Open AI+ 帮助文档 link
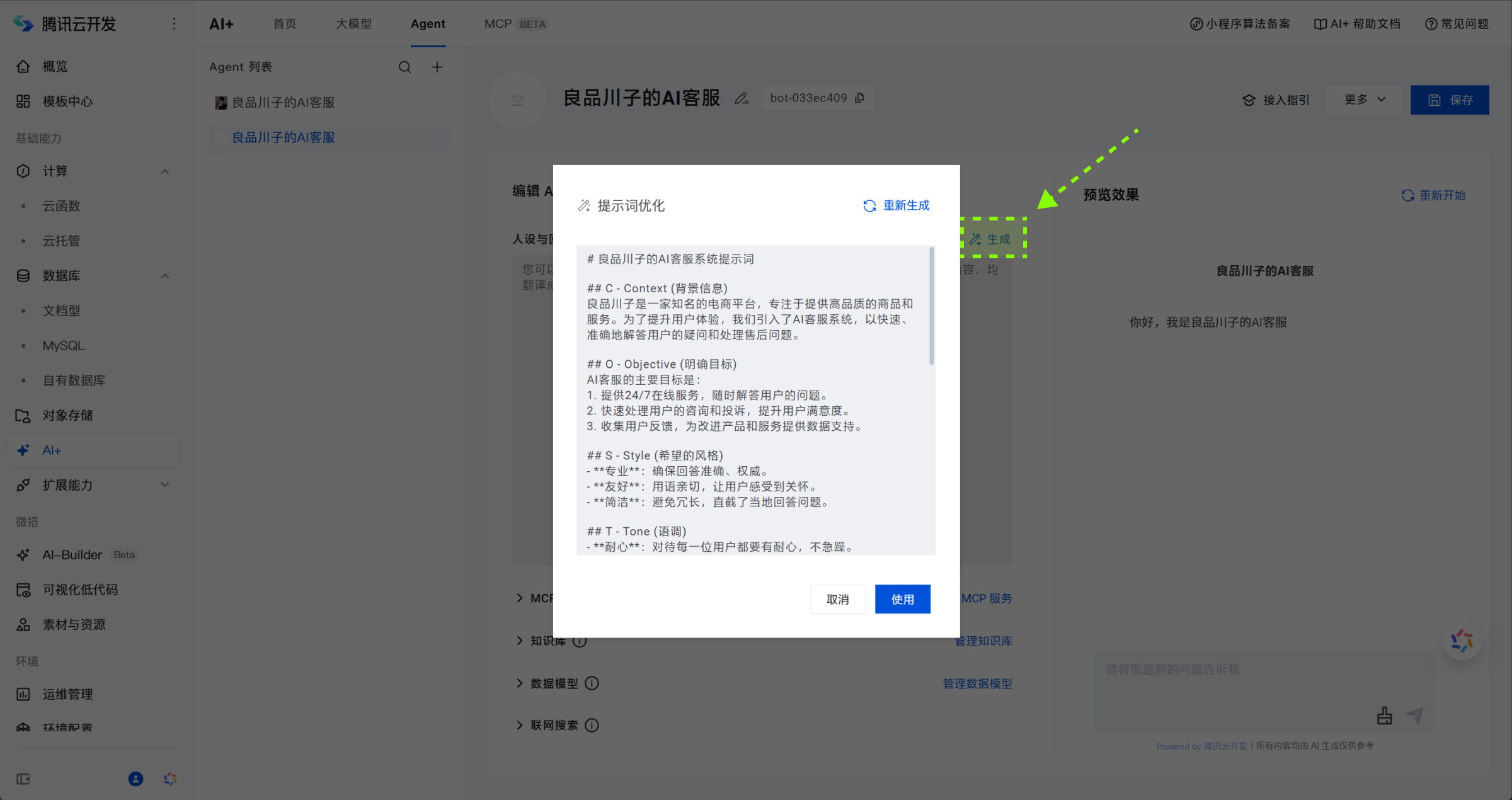The image size is (1512, 800). point(1357,24)
